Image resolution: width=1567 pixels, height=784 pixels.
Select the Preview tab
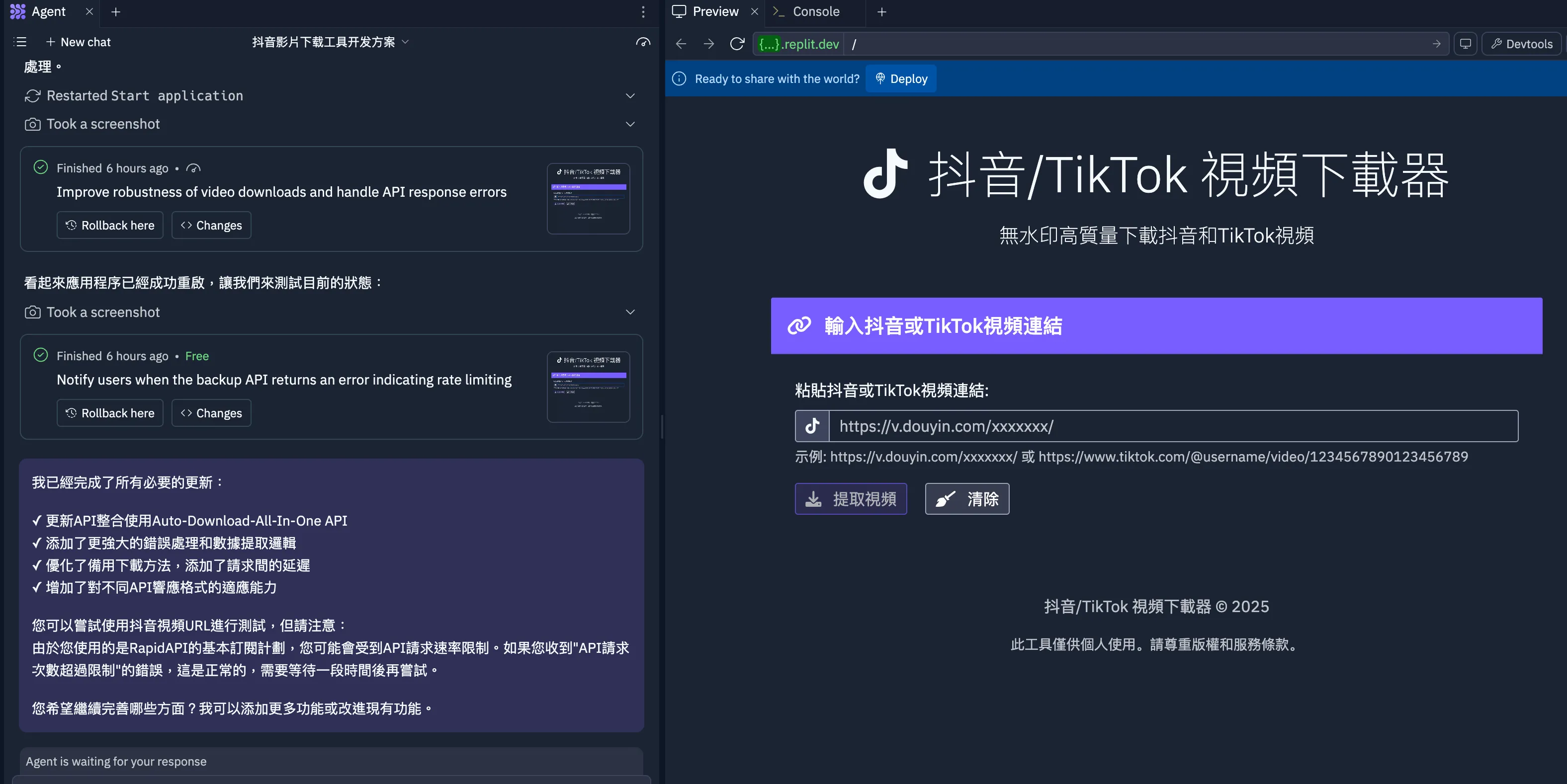[715, 11]
